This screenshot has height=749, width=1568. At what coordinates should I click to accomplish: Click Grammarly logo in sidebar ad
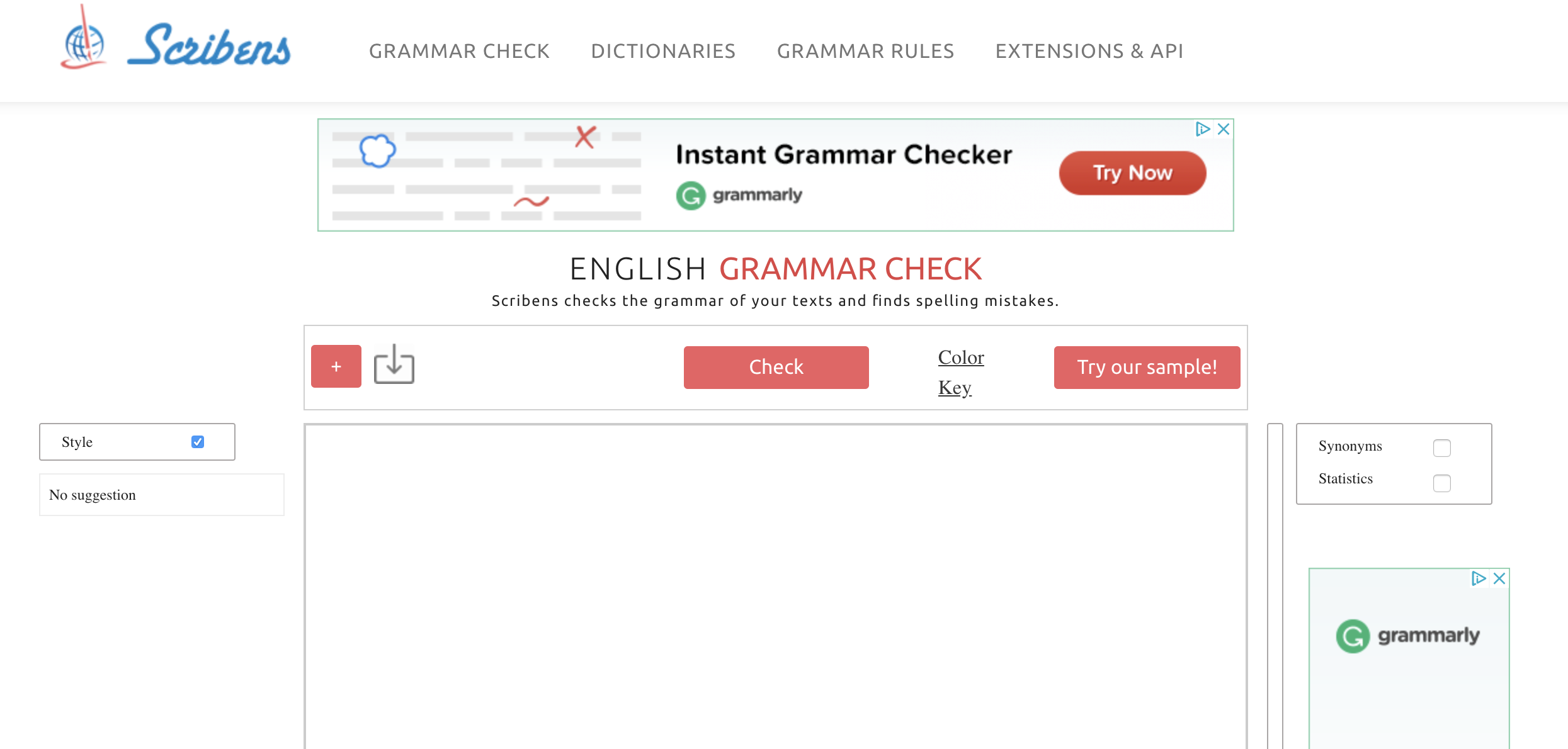[x=1408, y=636]
